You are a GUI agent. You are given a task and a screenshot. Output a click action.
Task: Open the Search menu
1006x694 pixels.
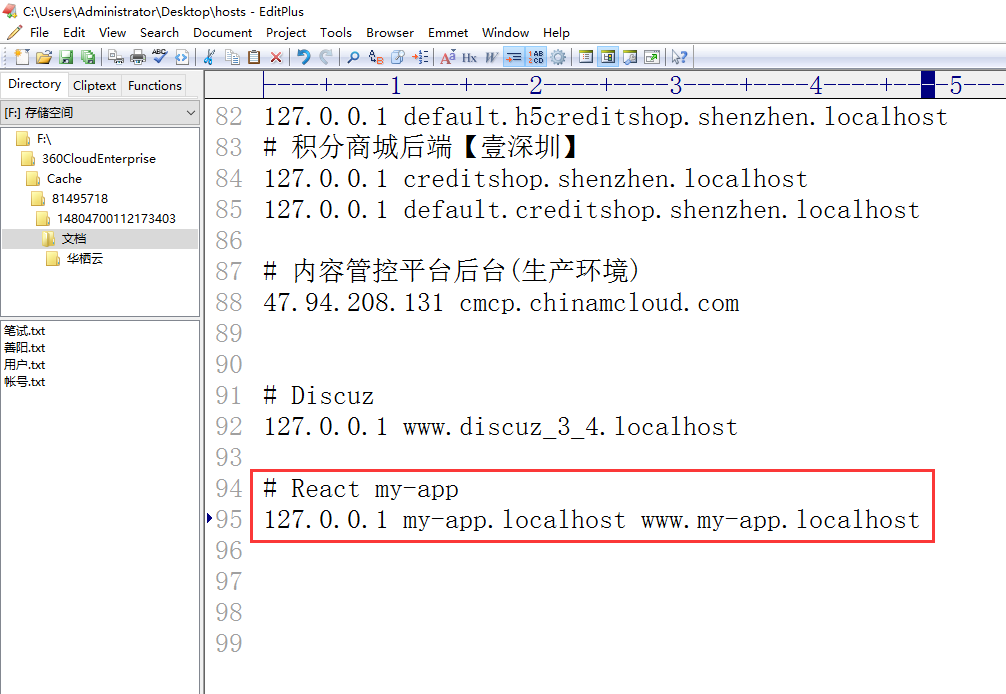pos(159,33)
